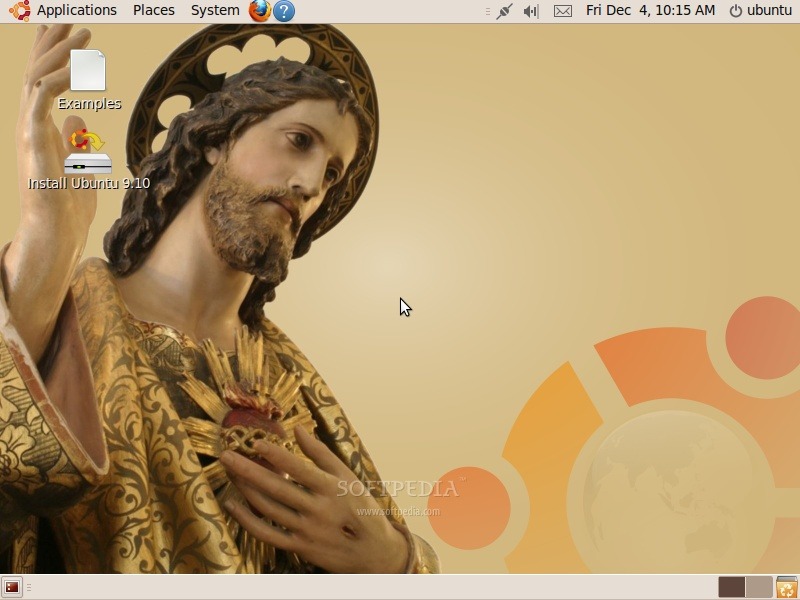Screen dimensions: 800x600
Task: Open the calendar from the date and time
Action: pyautogui.click(x=650, y=10)
